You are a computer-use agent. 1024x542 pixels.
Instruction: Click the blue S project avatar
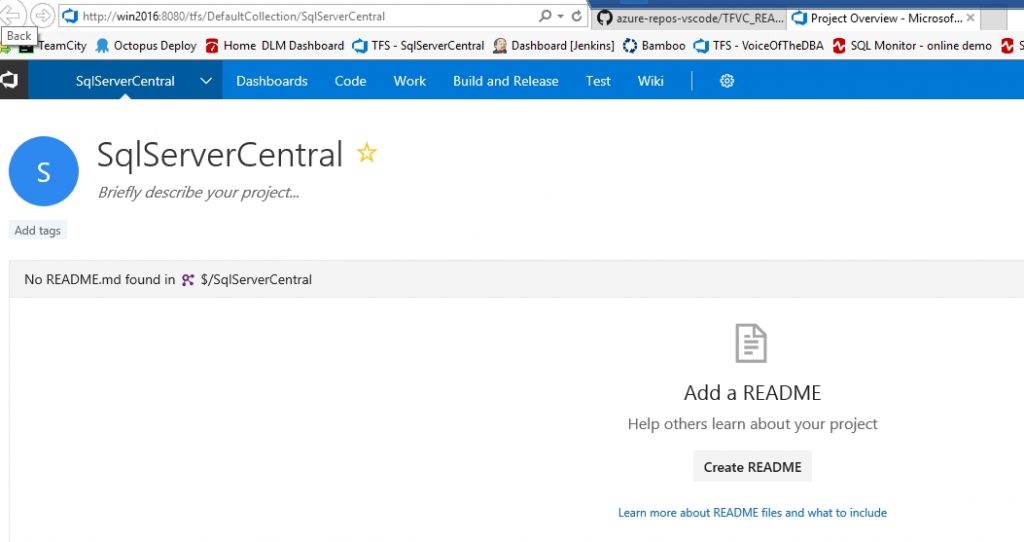(x=44, y=171)
